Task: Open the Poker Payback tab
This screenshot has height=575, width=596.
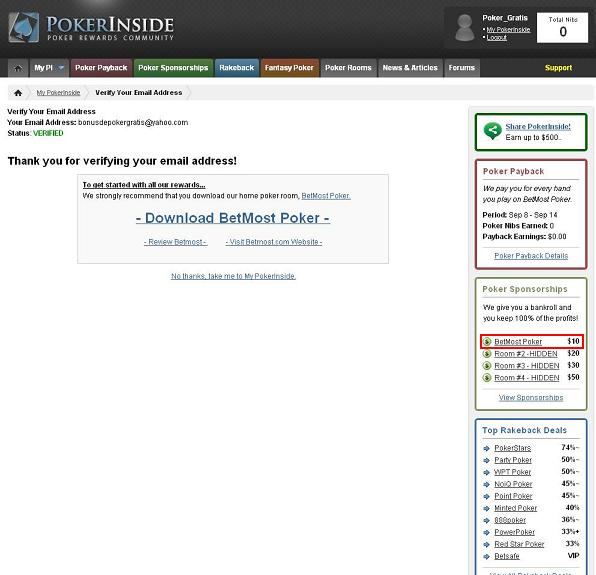Action: [101, 68]
